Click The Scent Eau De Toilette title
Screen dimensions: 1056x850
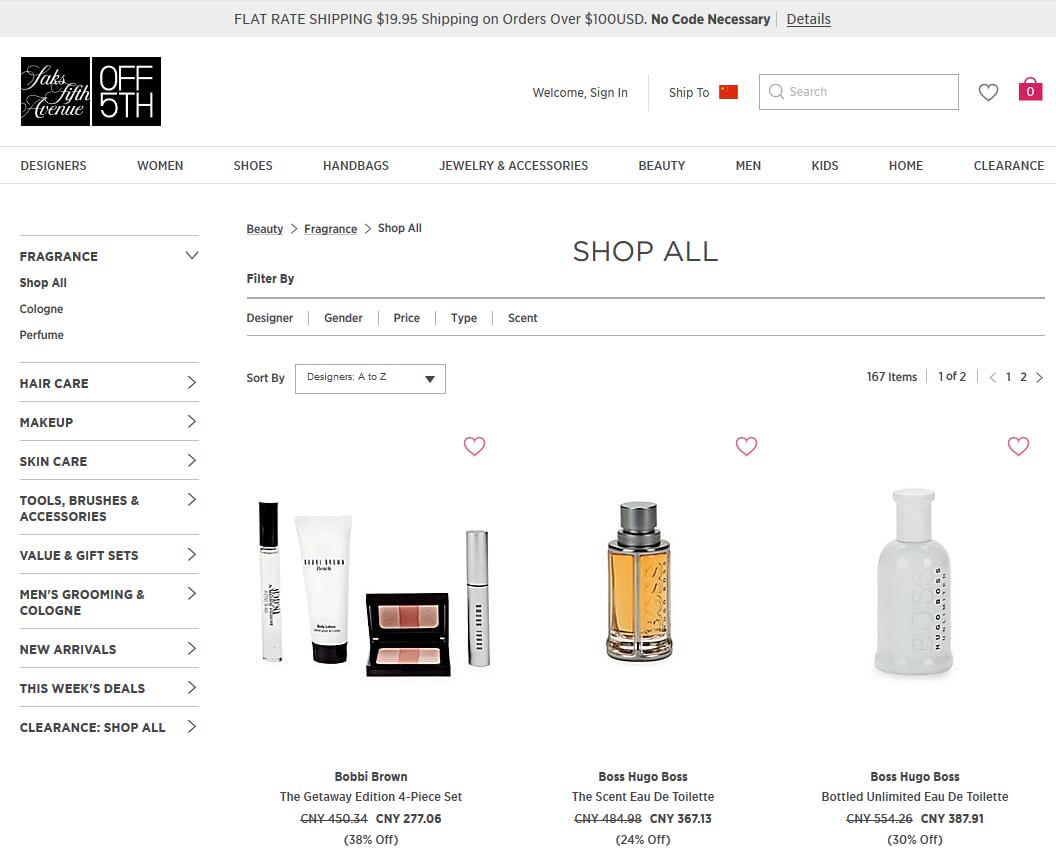(643, 797)
